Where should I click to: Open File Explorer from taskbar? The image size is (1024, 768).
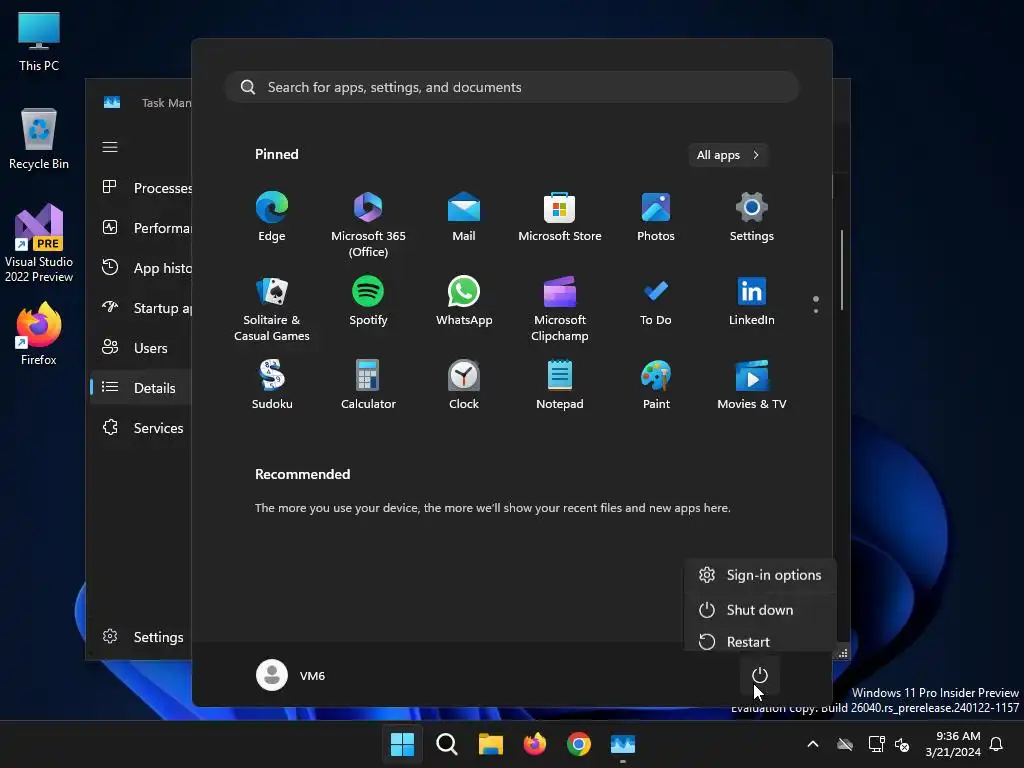[490, 744]
